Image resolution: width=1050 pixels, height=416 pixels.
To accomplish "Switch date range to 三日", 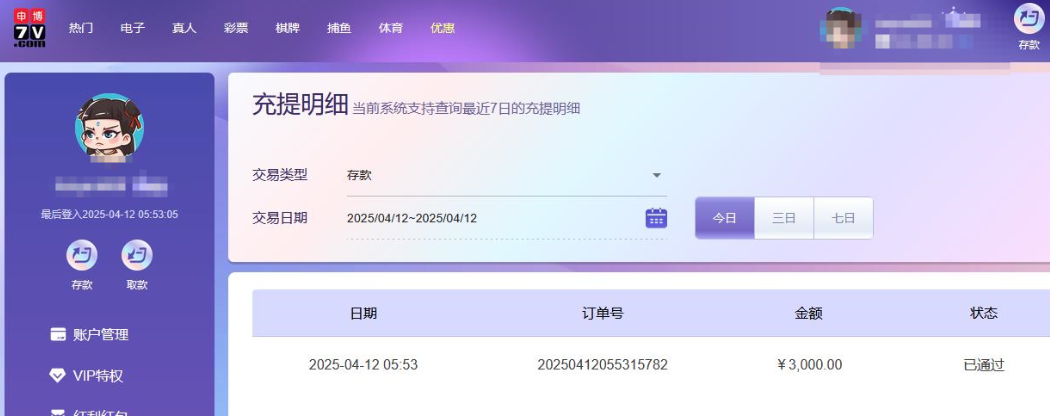I will point(784,218).
